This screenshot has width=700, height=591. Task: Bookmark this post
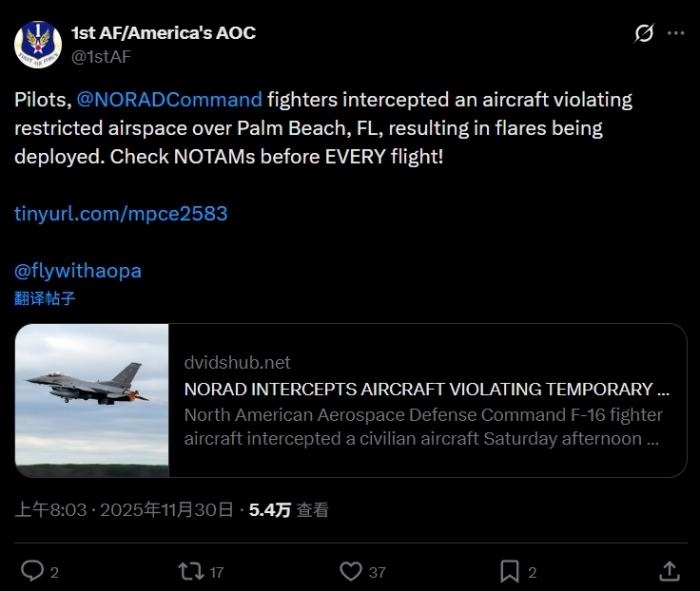click(509, 571)
